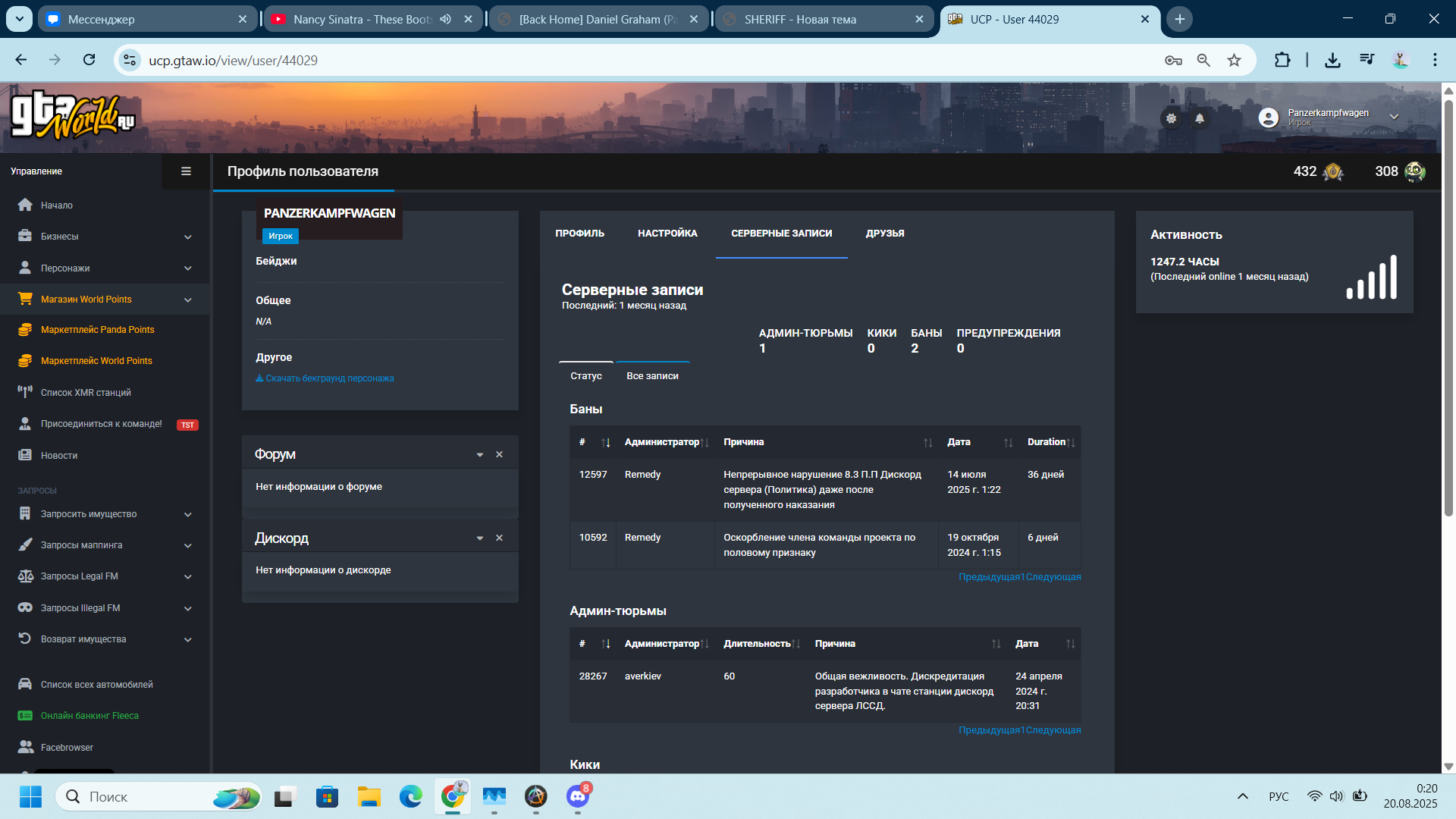1456x819 pixels.
Task: Collapse the Дискорд panel with its arrow
Action: 480,538
